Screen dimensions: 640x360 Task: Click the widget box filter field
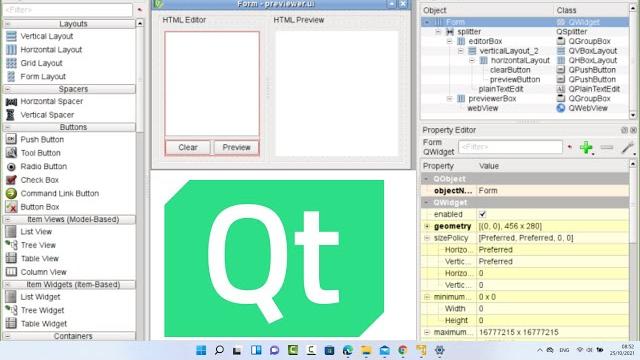click(68, 9)
